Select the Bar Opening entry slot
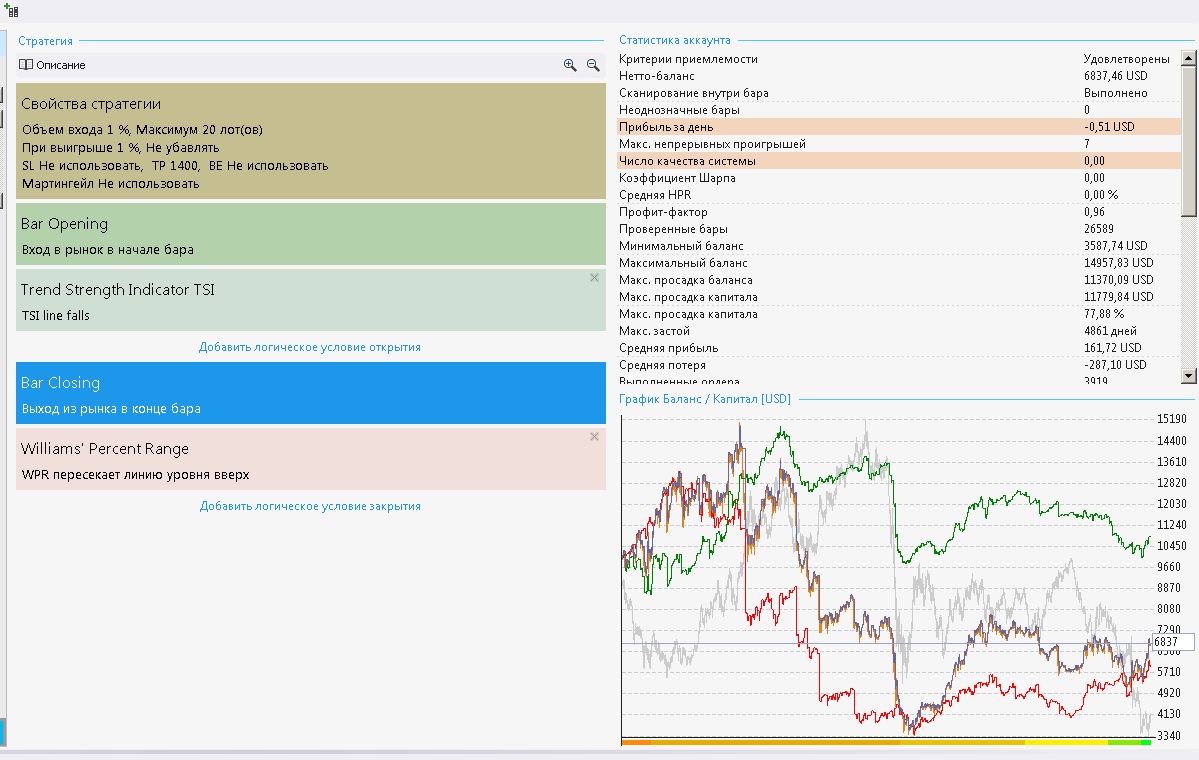The width and height of the screenshot is (1199, 760). click(x=310, y=234)
